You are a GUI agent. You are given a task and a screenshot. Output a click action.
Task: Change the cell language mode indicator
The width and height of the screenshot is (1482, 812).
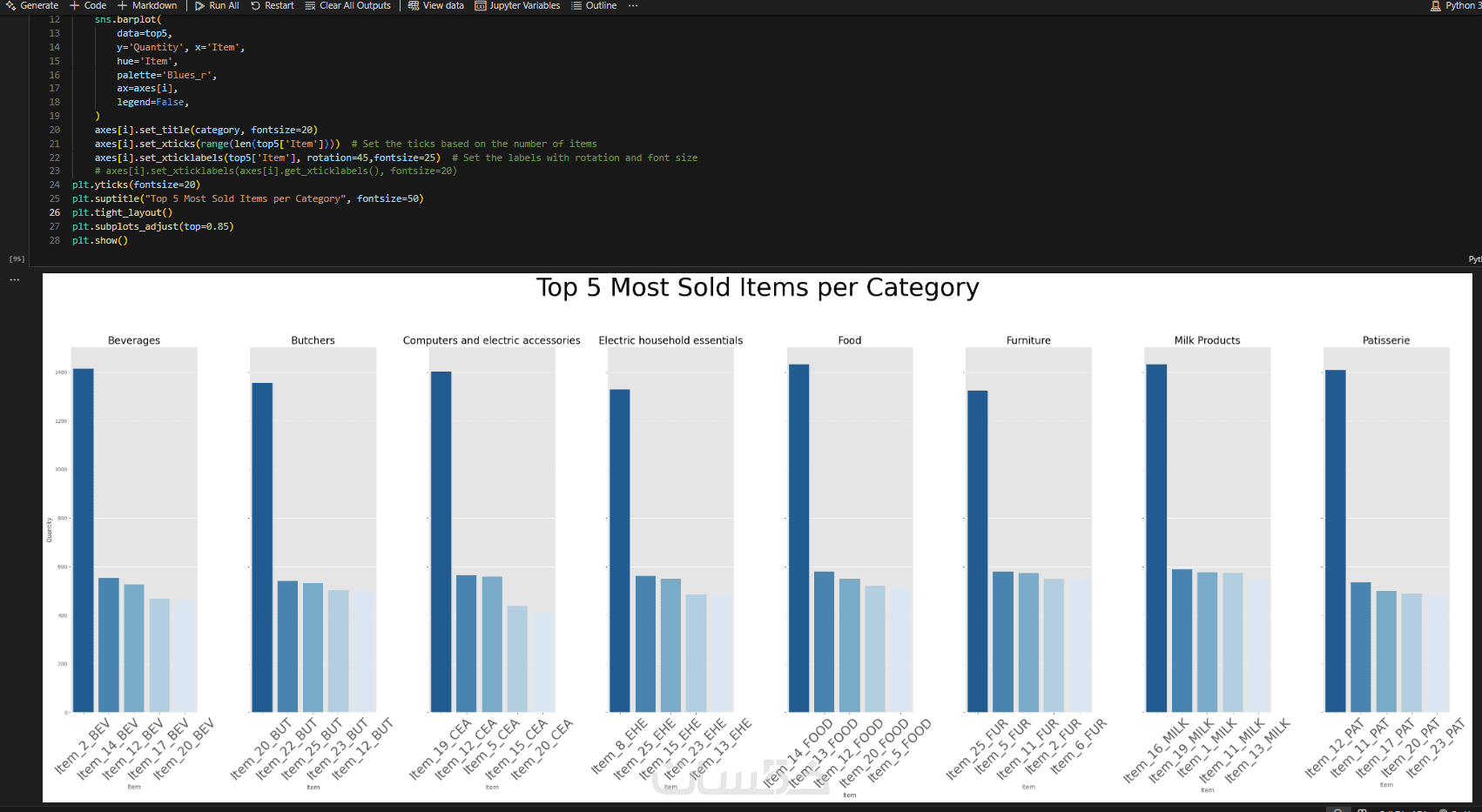(1474, 259)
